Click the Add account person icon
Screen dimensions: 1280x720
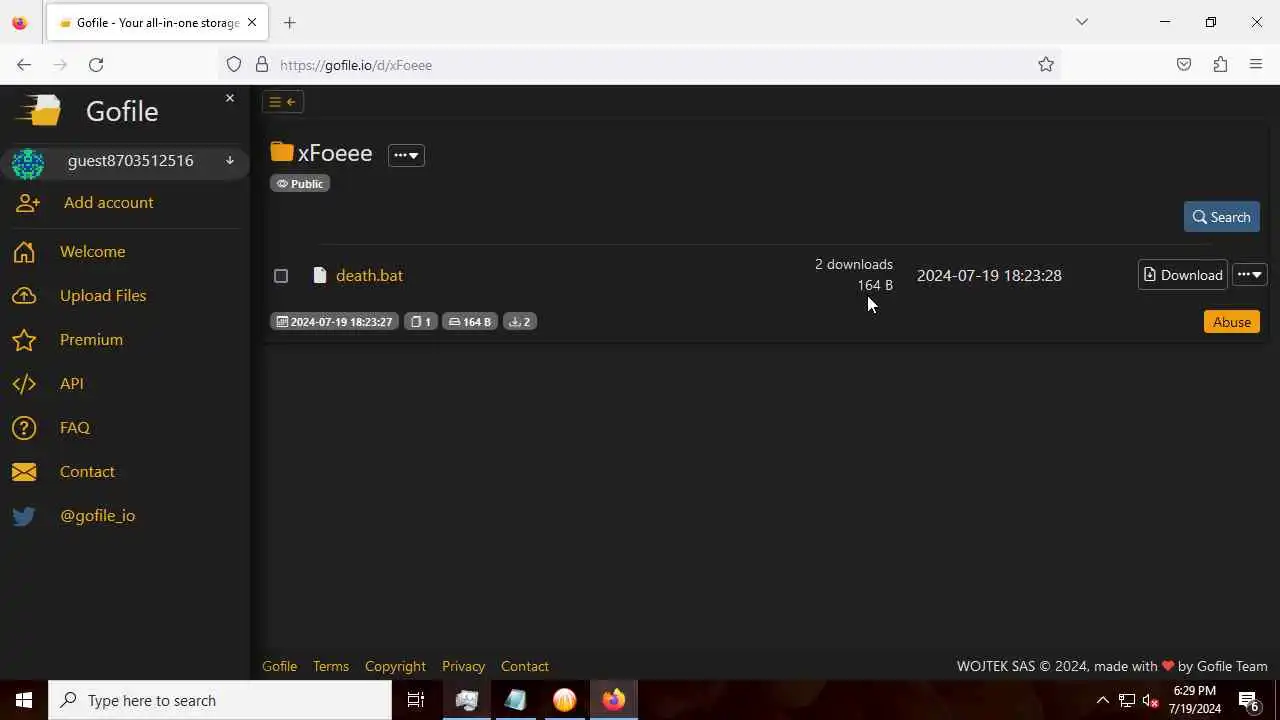click(x=28, y=203)
